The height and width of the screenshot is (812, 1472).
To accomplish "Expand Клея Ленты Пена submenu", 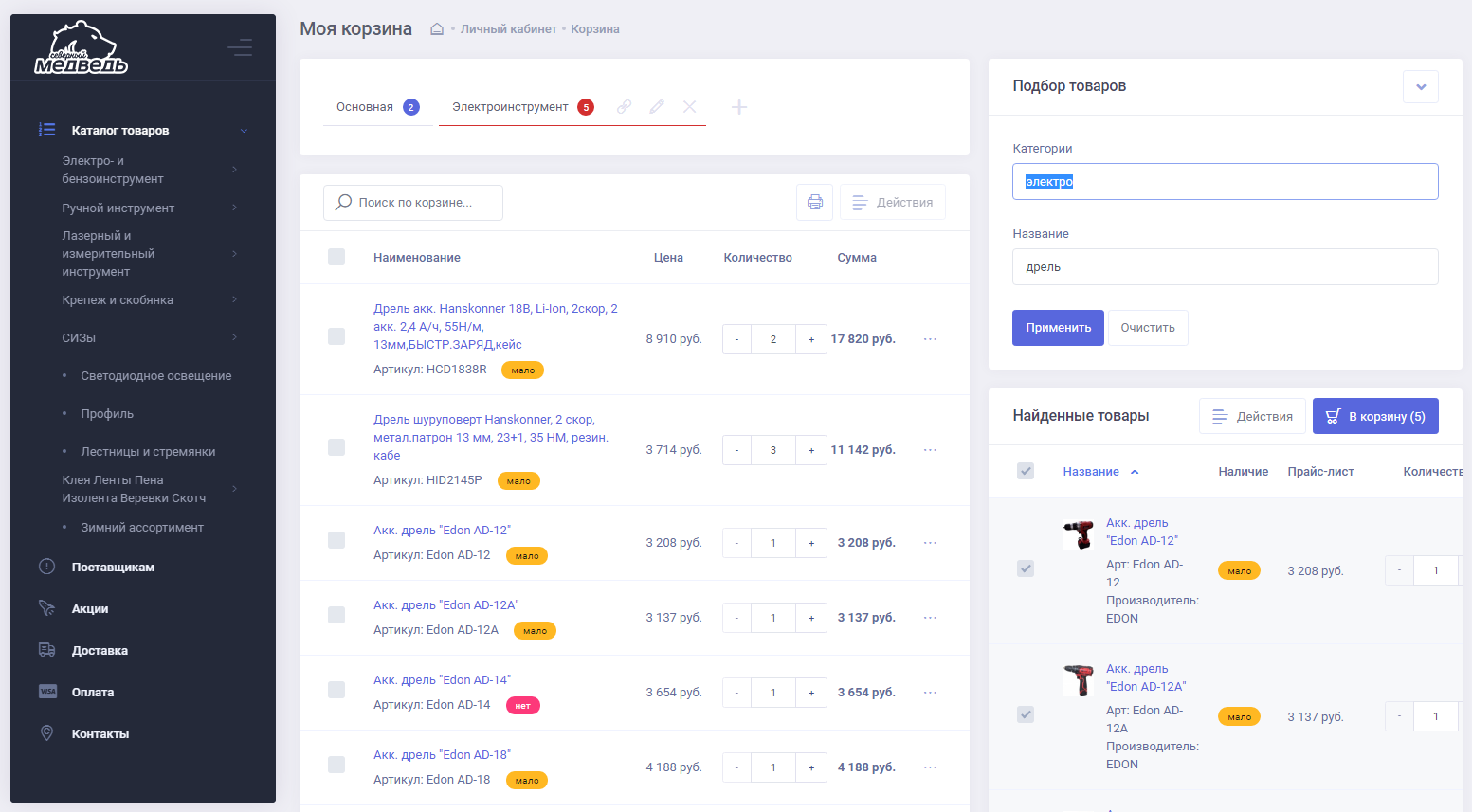I will (x=234, y=489).
